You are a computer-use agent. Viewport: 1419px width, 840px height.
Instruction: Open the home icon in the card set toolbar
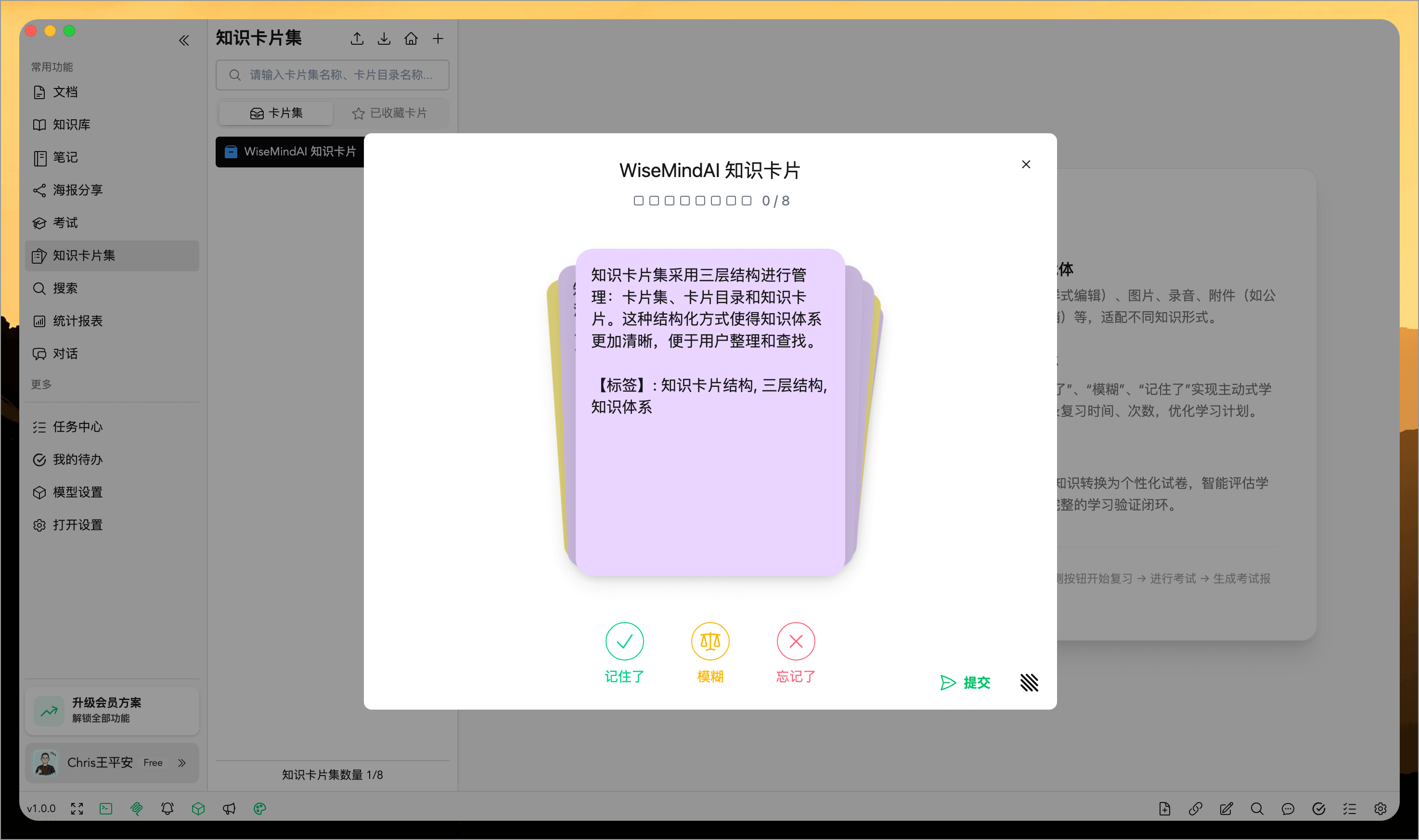tap(411, 38)
